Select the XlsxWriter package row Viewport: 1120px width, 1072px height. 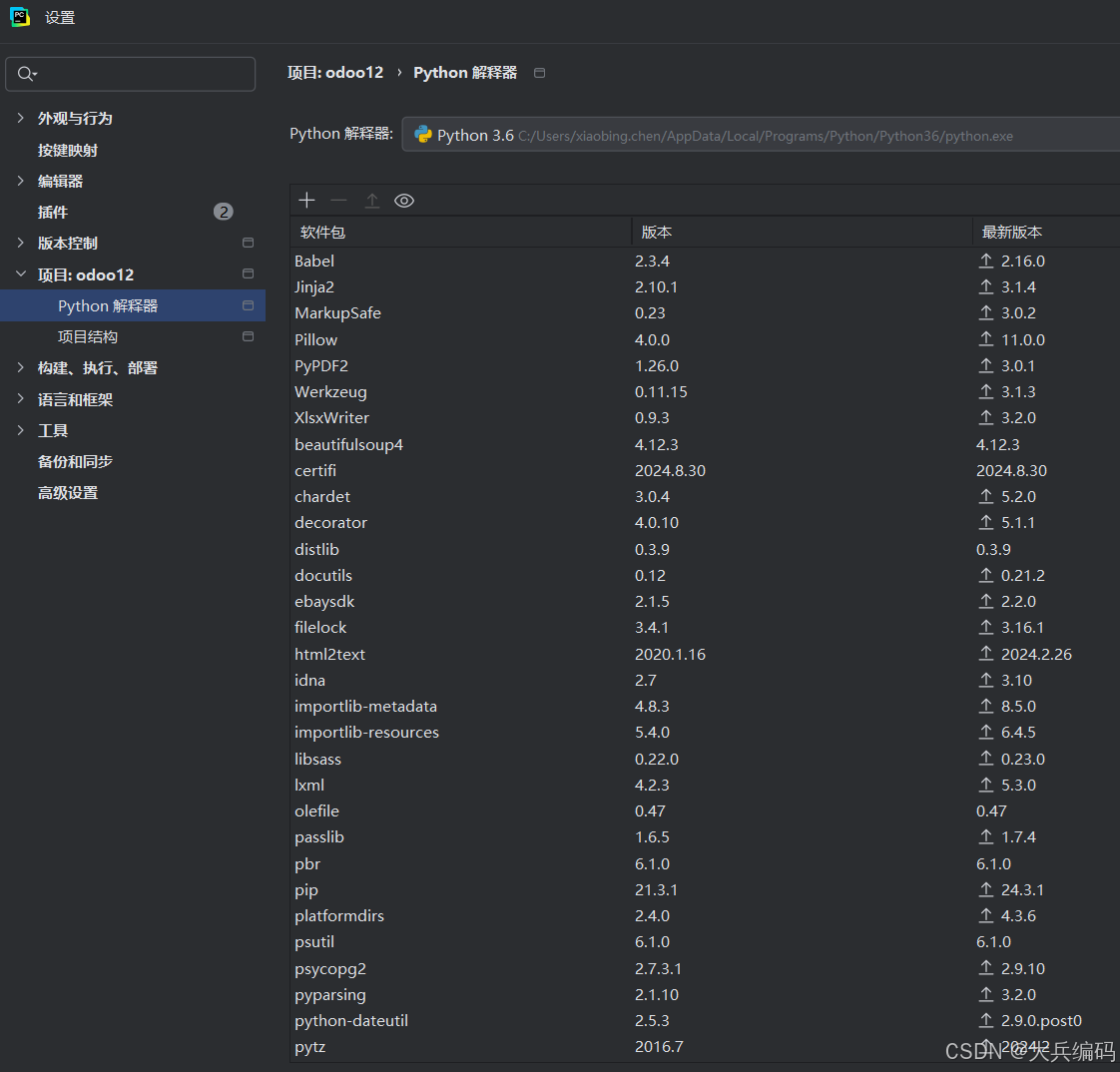pyautogui.click(x=705, y=418)
